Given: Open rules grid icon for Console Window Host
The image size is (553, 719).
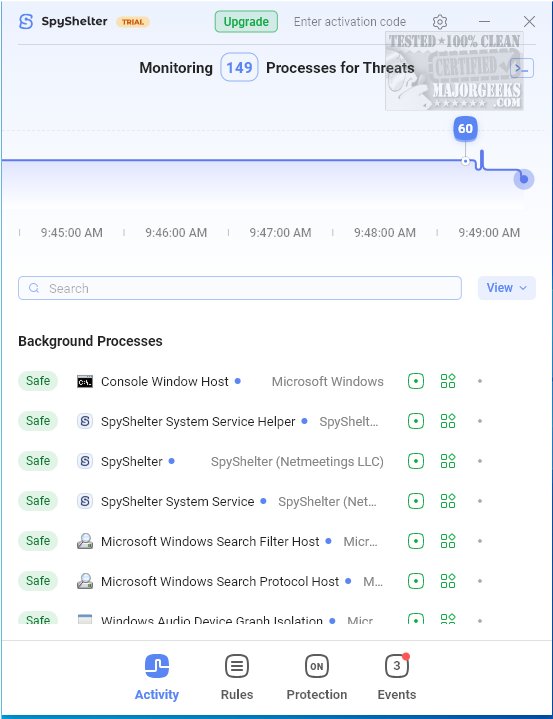Looking at the screenshot, I should 448,381.
